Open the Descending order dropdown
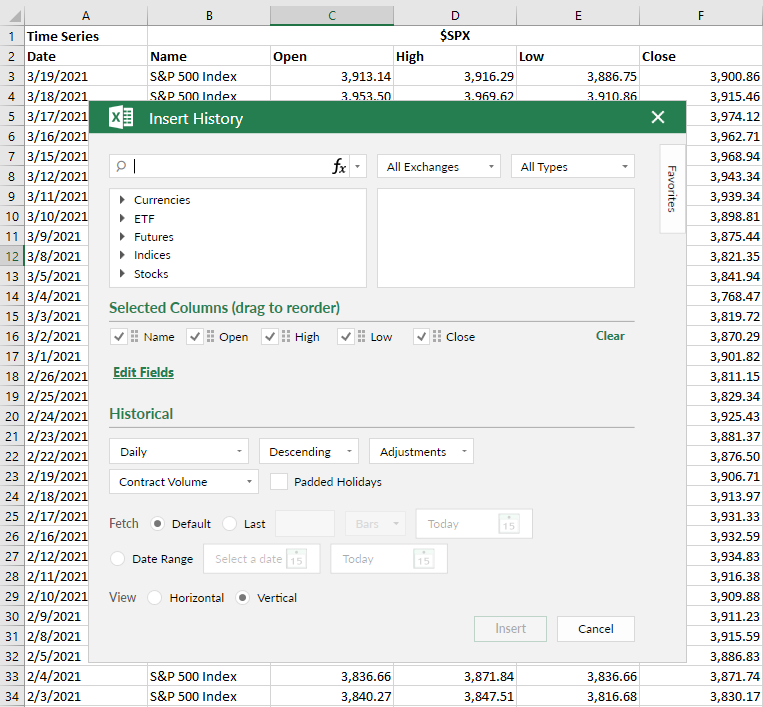The height and width of the screenshot is (707, 763). pos(309,452)
